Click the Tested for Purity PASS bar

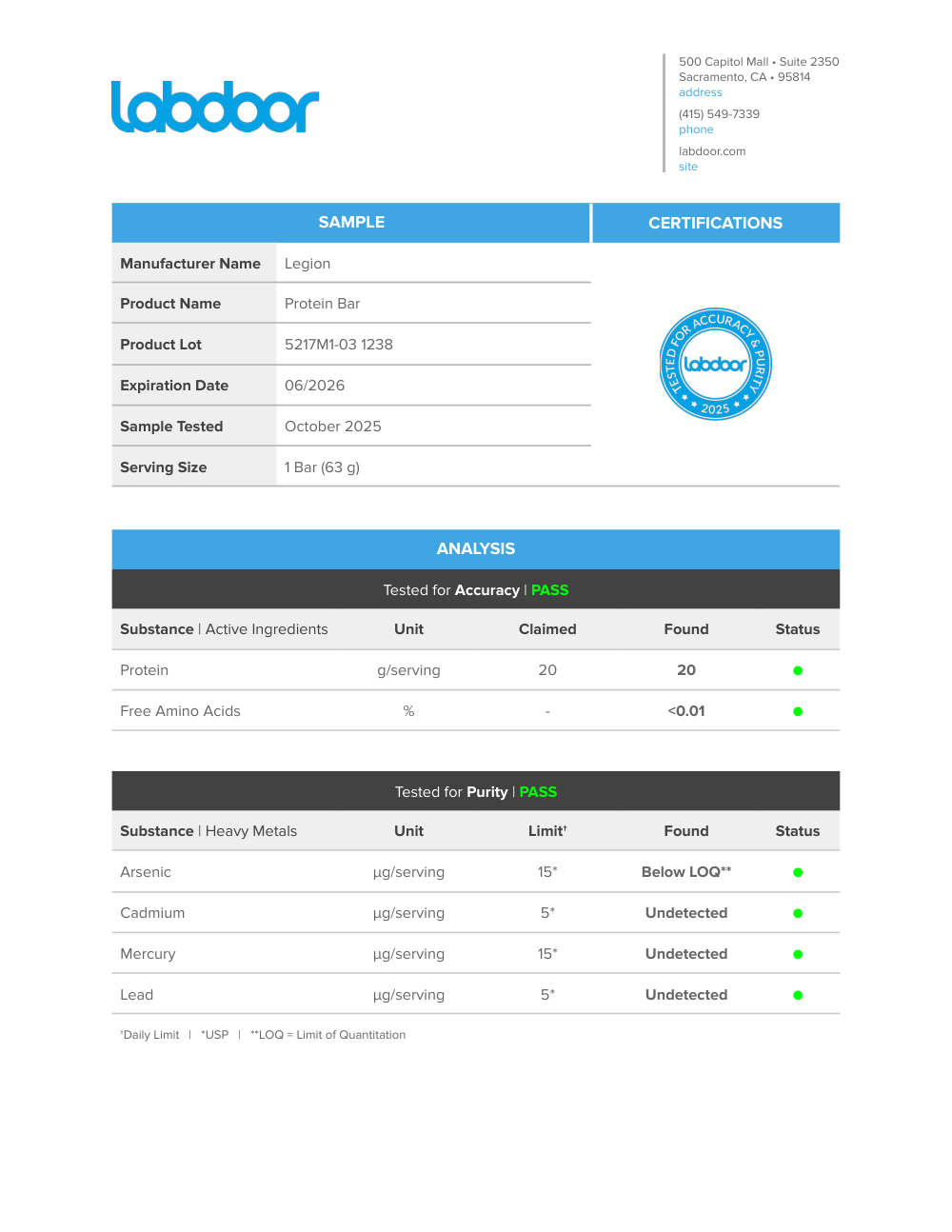476,792
